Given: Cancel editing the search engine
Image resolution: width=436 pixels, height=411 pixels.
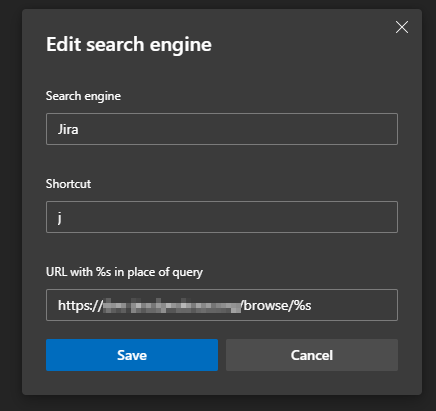Looking at the screenshot, I should (x=312, y=355).
